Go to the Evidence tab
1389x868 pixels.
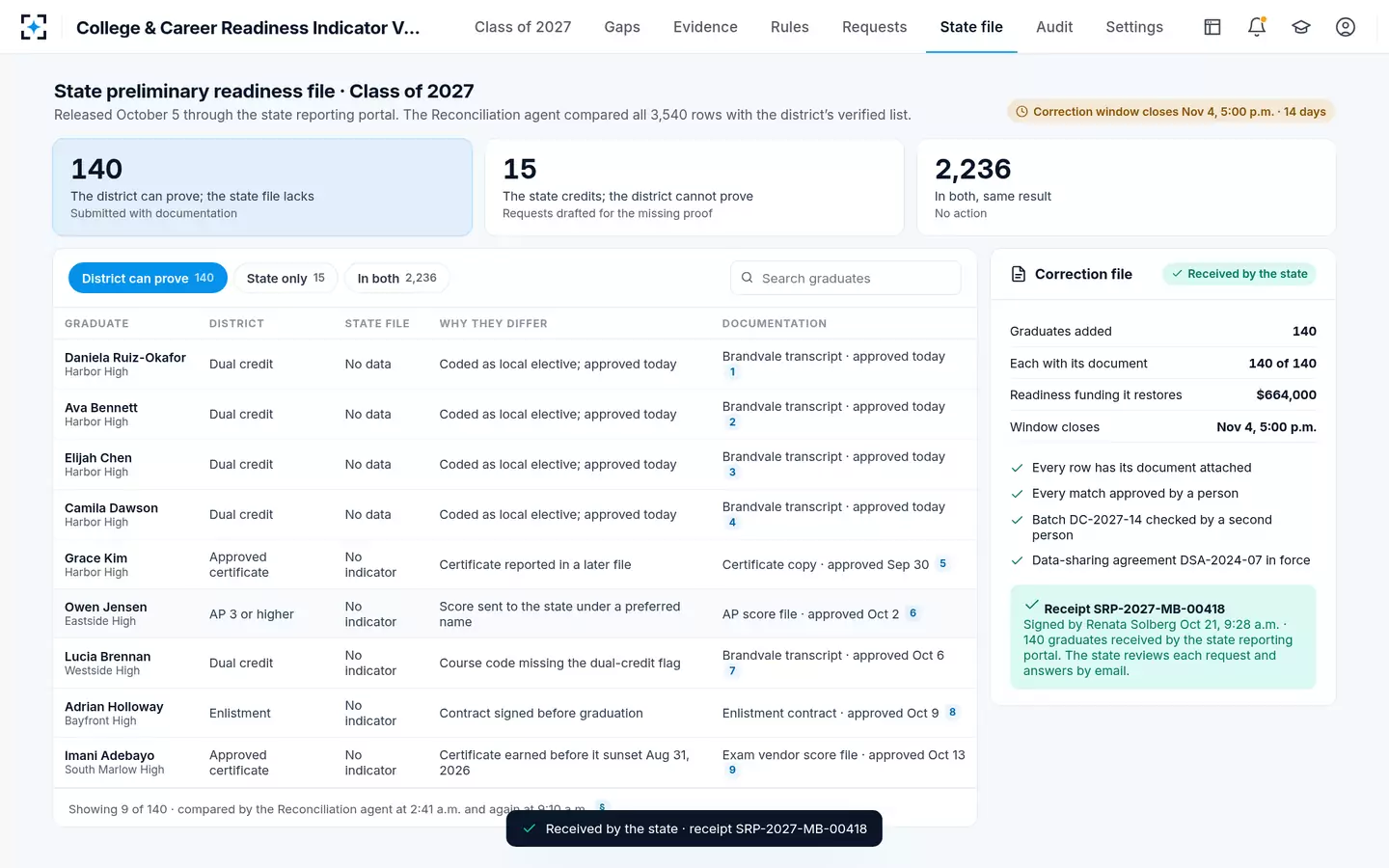705,27
